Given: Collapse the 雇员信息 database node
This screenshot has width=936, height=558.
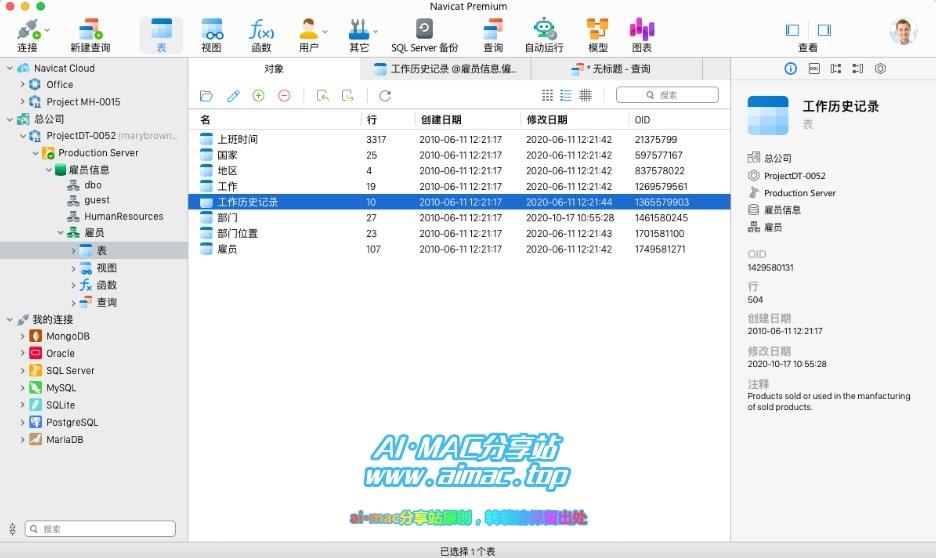Looking at the screenshot, I should (48, 170).
